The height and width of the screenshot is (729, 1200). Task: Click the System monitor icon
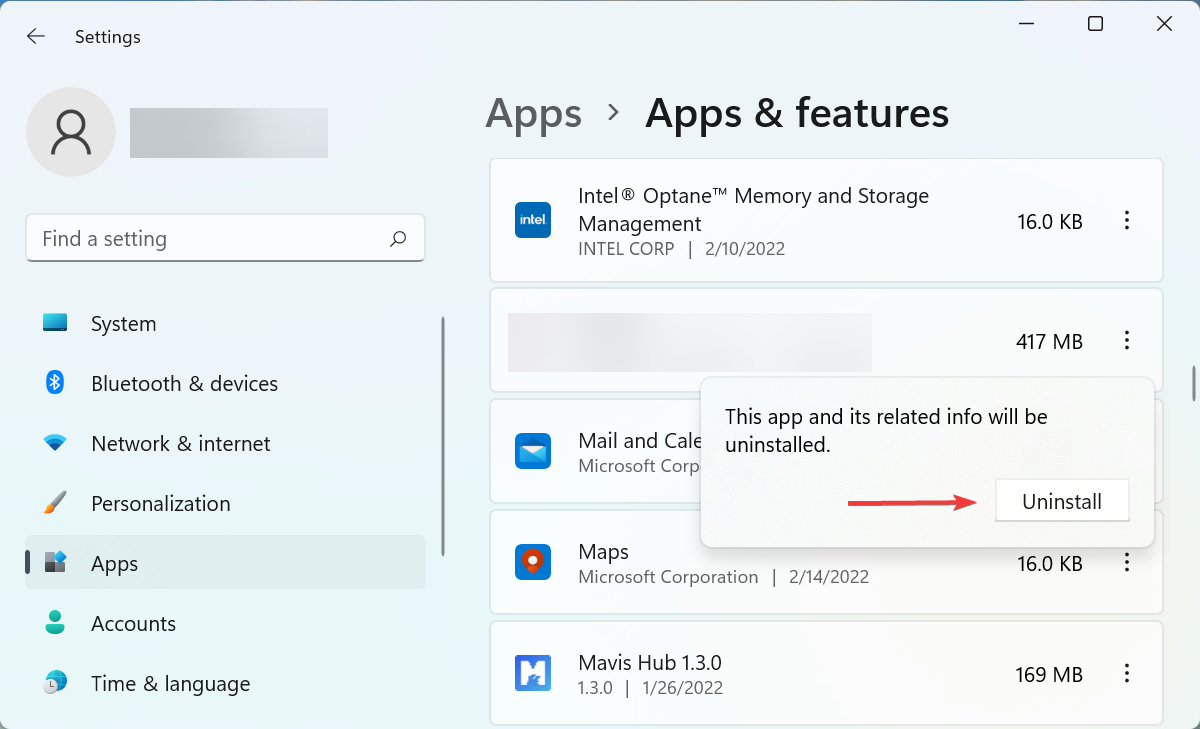55,323
